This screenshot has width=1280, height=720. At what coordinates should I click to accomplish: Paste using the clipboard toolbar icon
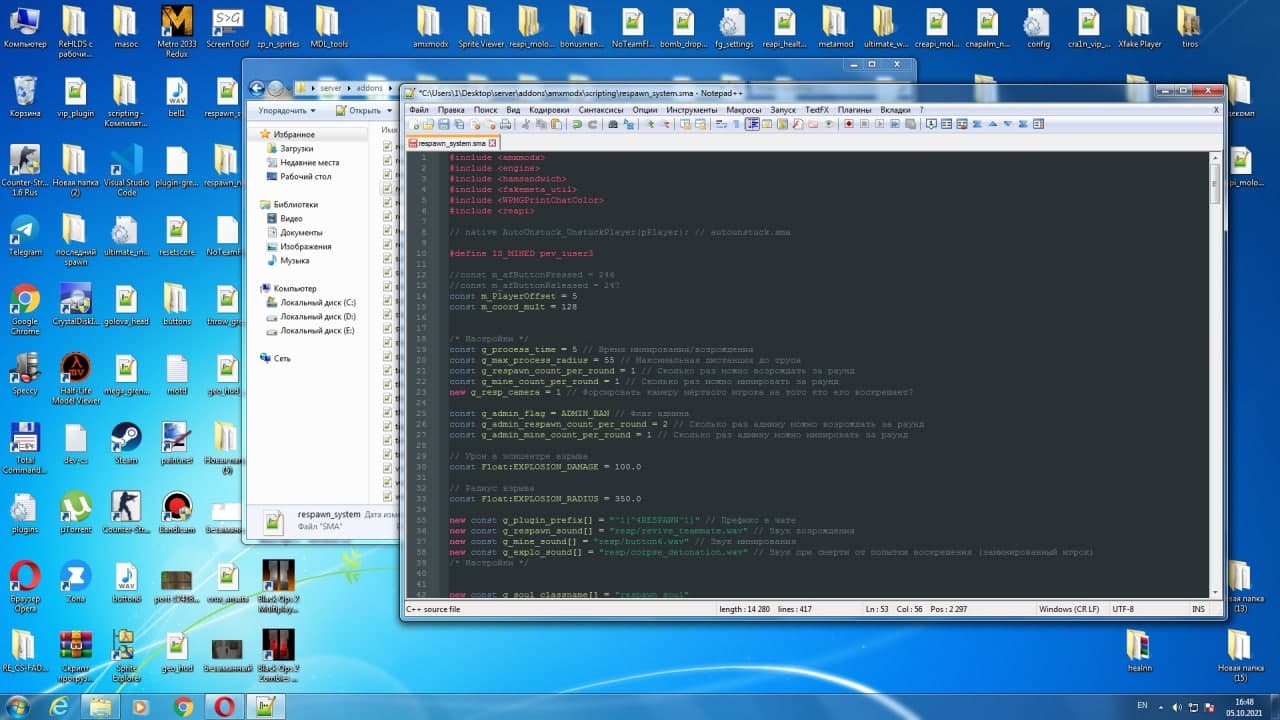556,124
